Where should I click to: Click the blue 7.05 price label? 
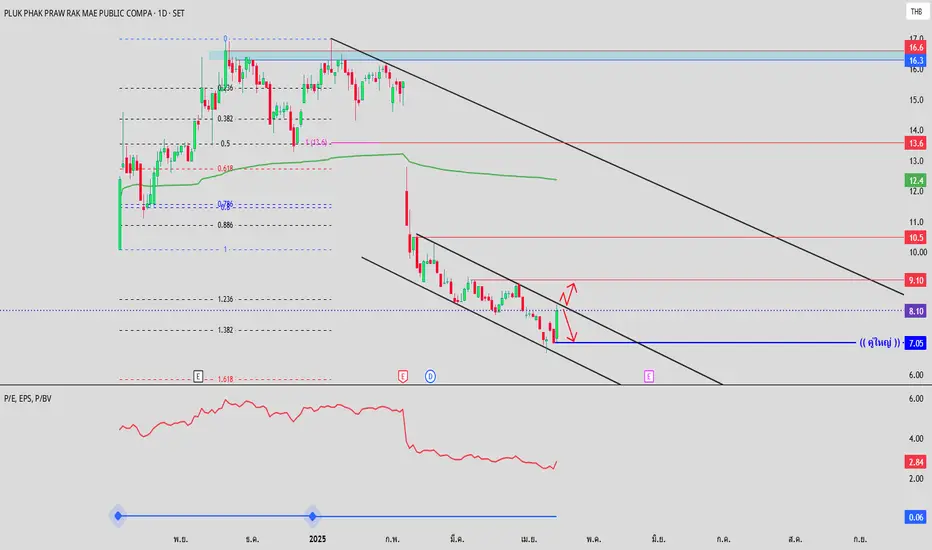pyautogui.click(x=917, y=343)
